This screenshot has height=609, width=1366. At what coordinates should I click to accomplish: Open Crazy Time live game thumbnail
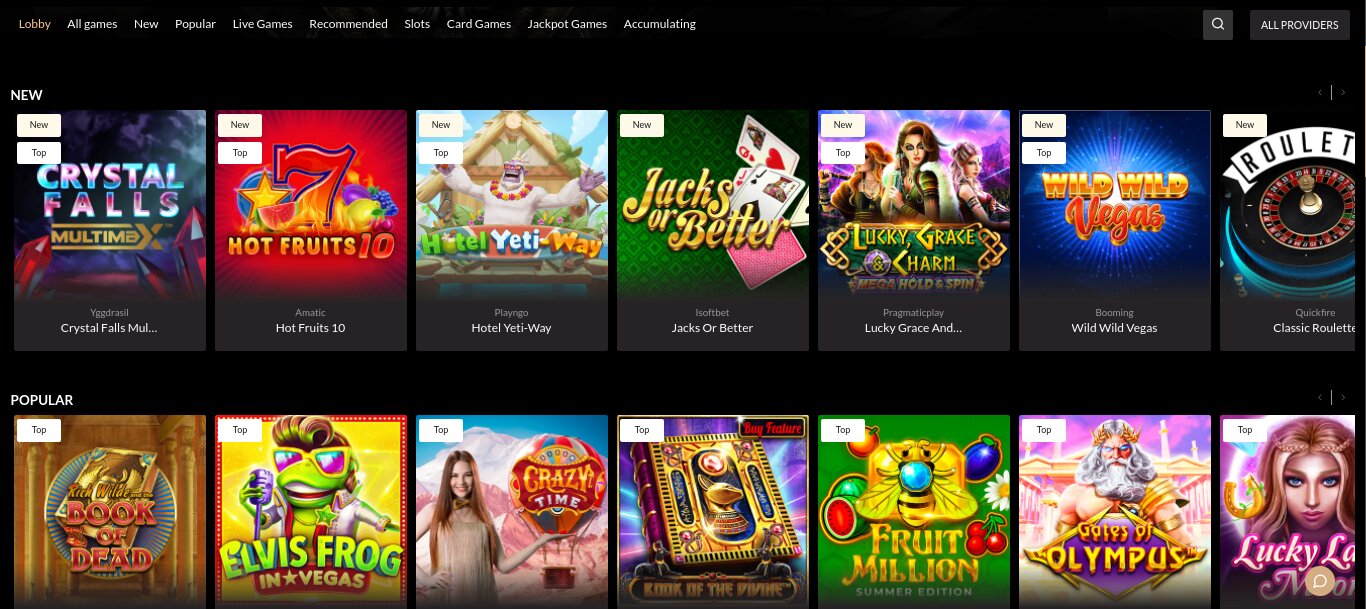(x=512, y=512)
